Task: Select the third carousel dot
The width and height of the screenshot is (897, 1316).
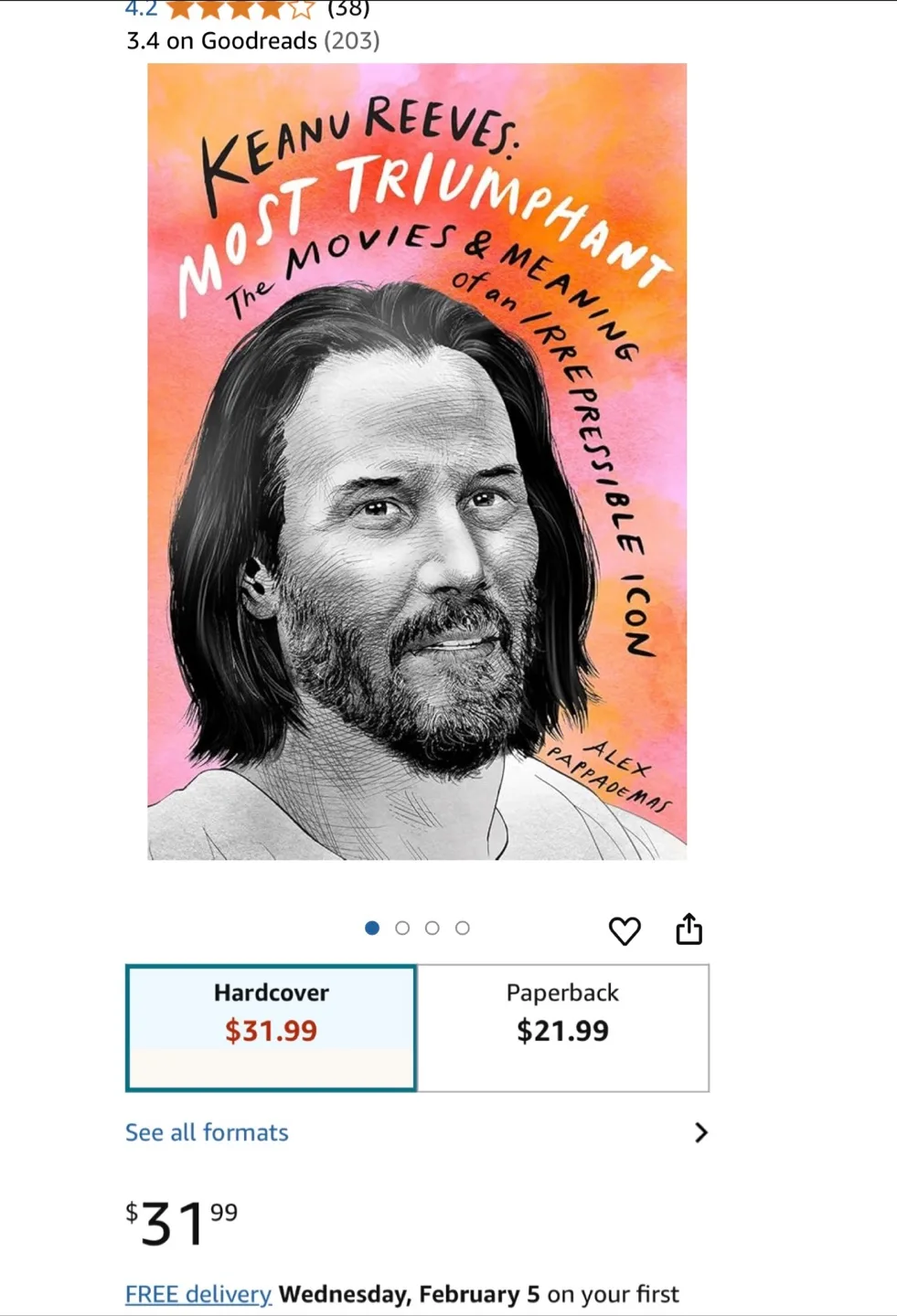Action: pos(432,928)
